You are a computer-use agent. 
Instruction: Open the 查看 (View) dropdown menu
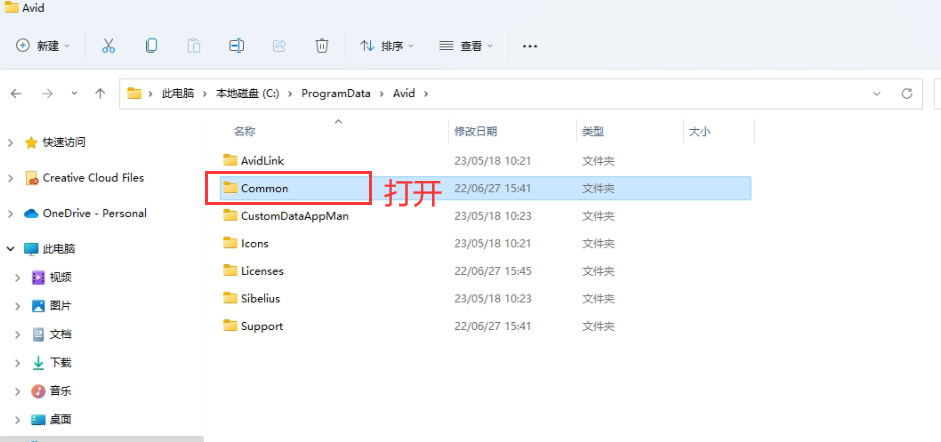coord(465,46)
